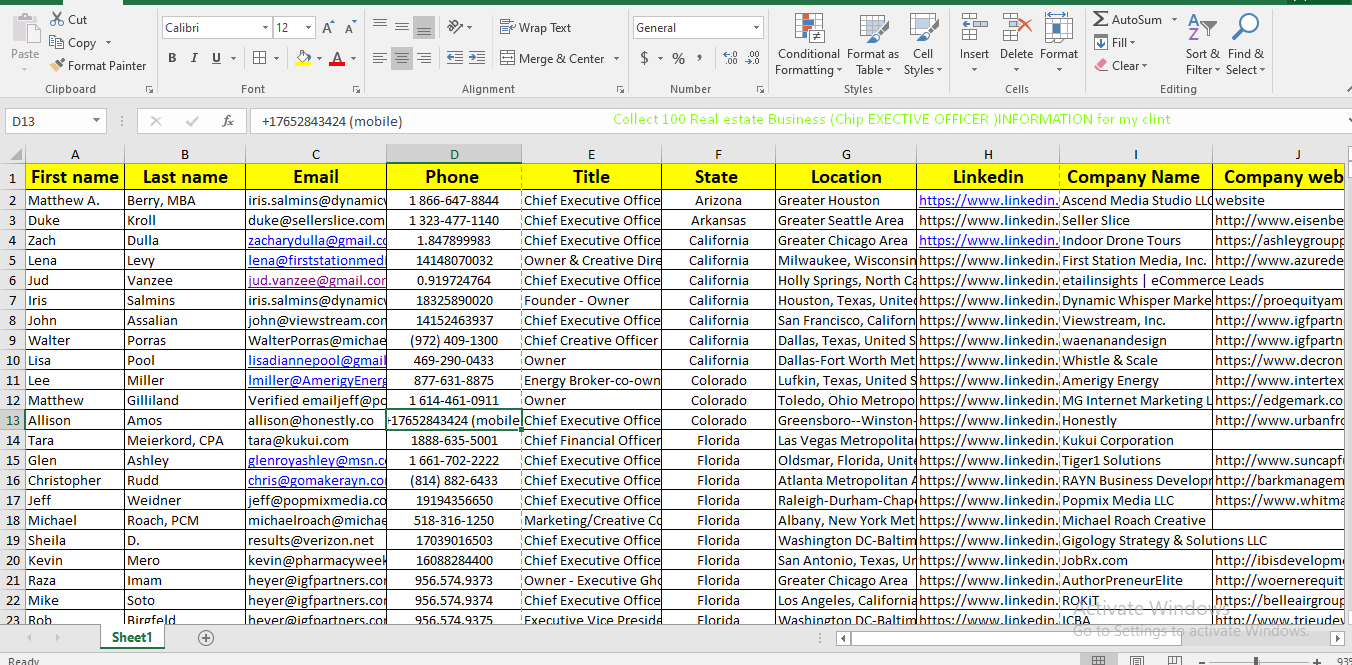Open the Name Box dropdown arrow

coord(97,121)
